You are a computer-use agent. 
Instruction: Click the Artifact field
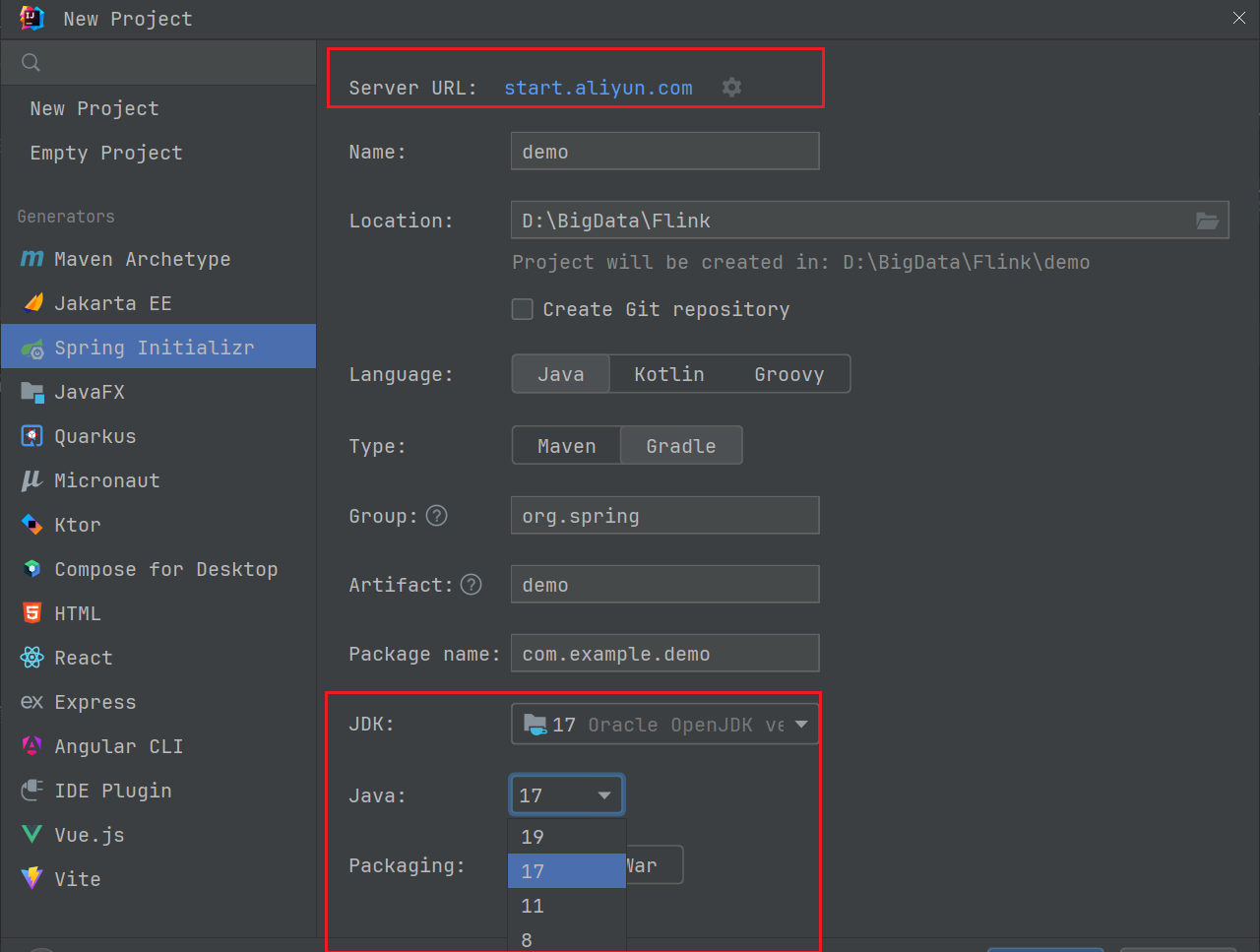664,585
